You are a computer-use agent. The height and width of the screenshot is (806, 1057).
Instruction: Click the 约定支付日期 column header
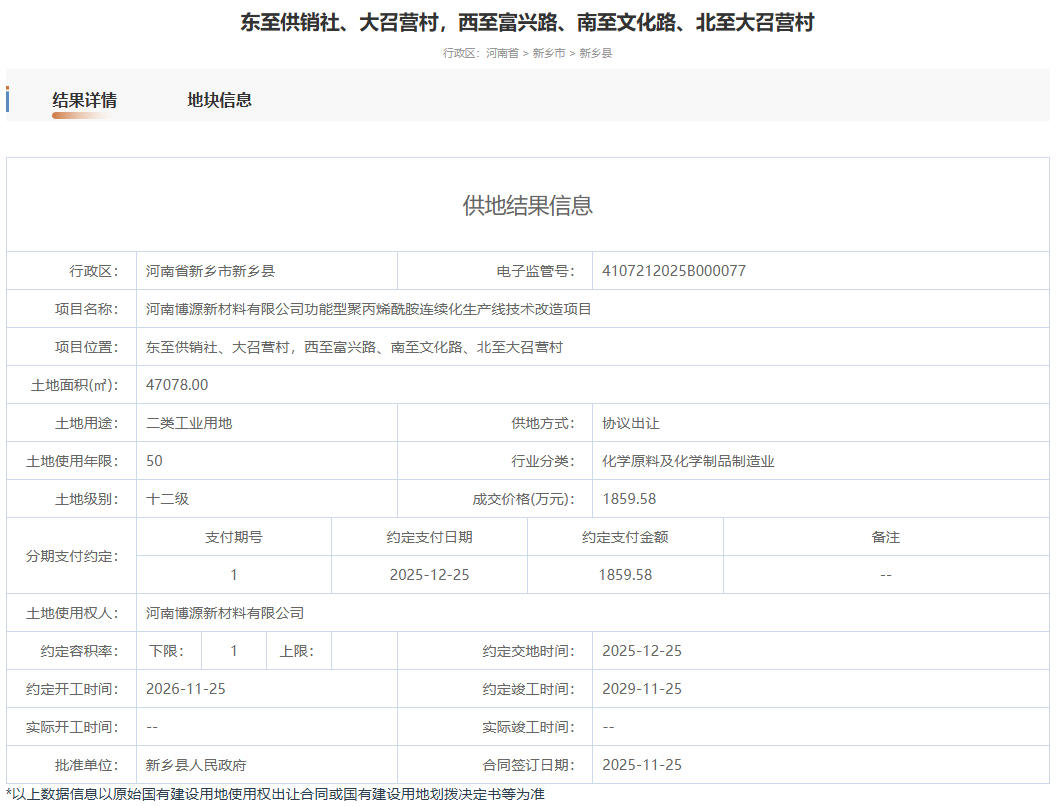[x=429, y=537]
